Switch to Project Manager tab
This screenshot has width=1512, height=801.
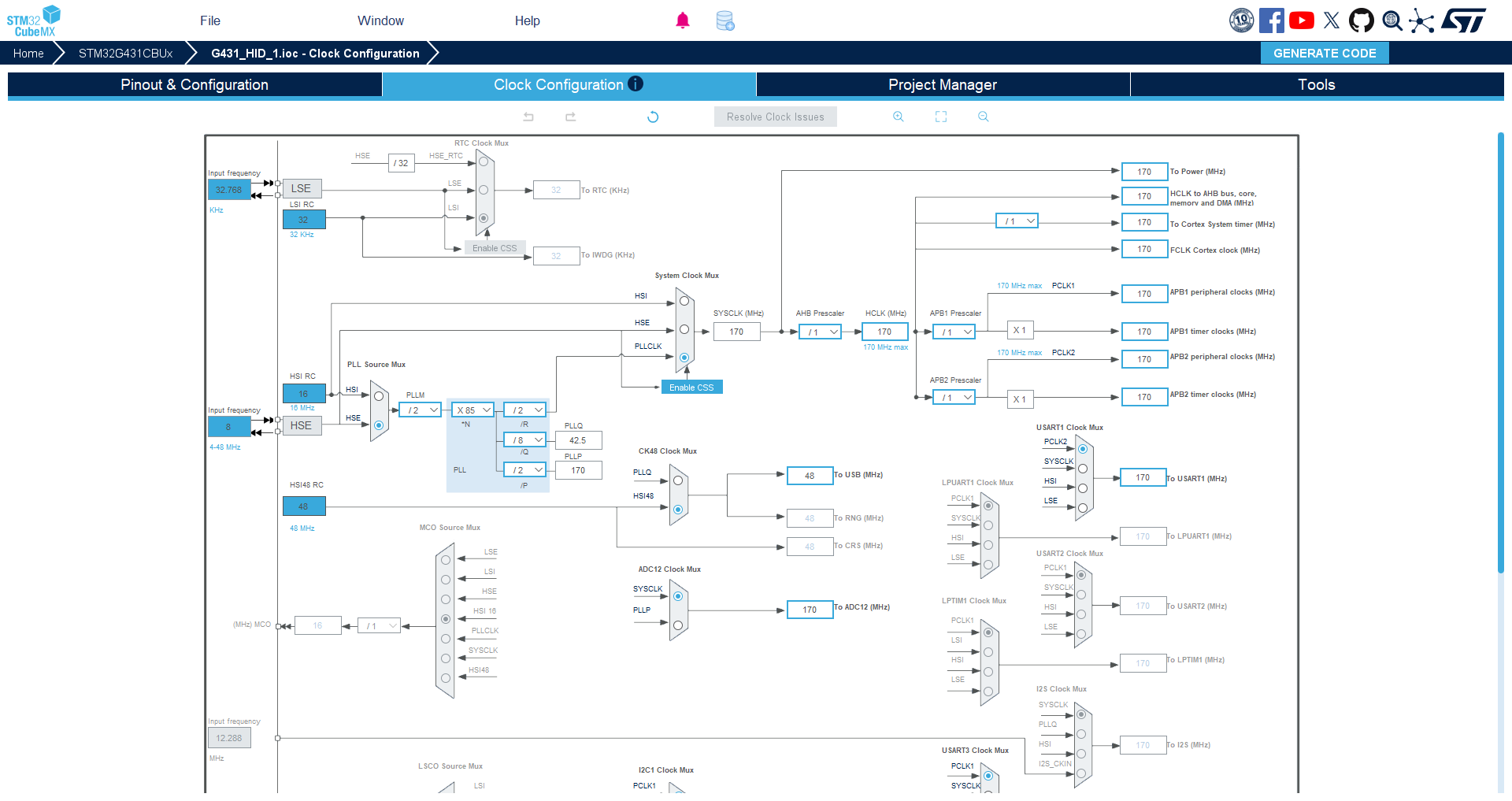point(943,84)
